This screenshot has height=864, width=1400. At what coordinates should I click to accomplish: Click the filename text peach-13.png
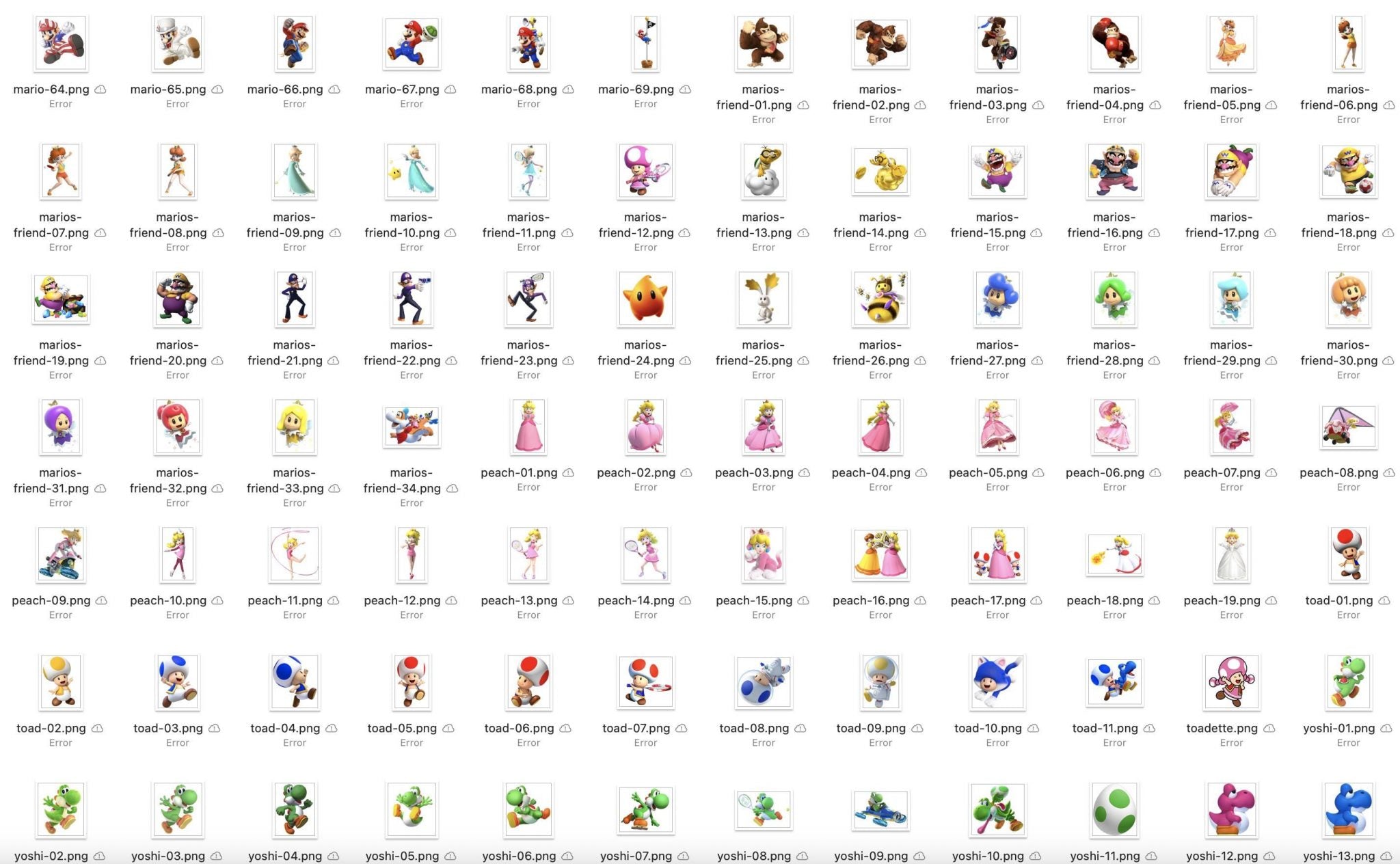(x=520, y=600)
